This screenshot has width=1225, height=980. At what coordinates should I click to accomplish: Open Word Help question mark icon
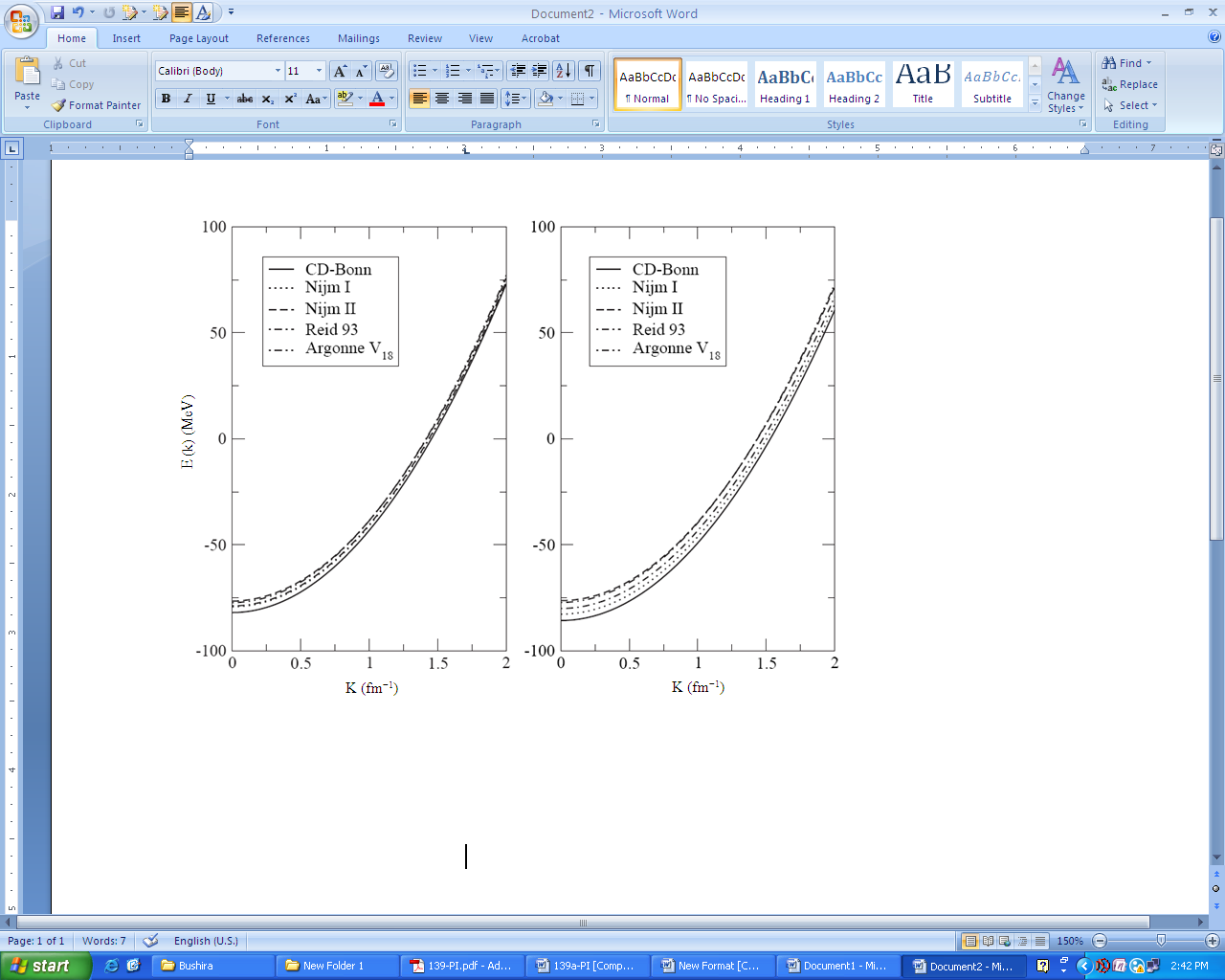click(1214, 37)
